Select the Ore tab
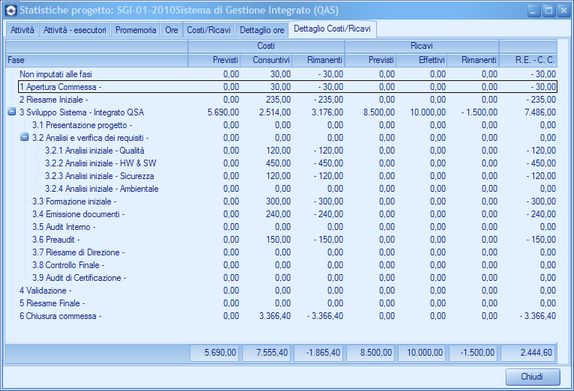This screenshot has width=574, height=391. tap(171, 30)
